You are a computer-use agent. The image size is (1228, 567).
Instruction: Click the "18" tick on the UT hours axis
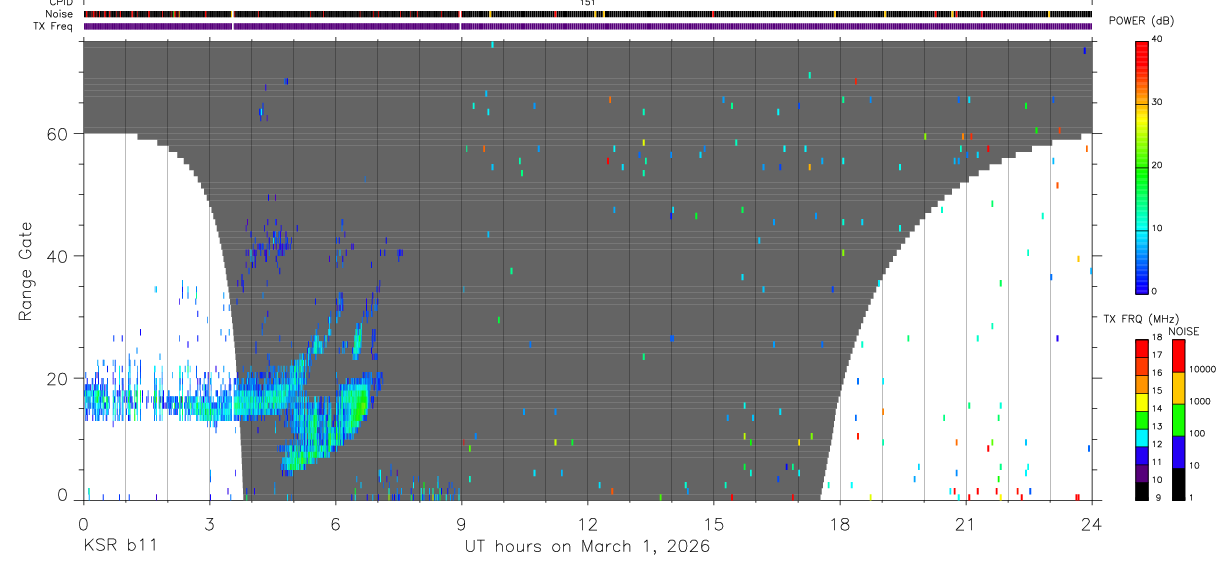coord(840,523)
